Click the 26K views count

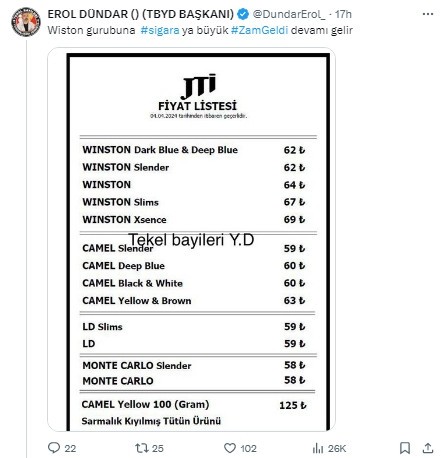point(337,448)
